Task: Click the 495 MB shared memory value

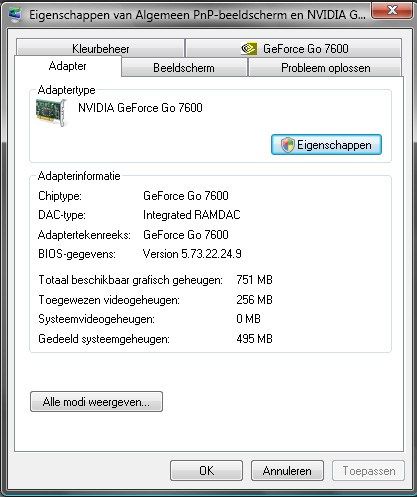Action: coord(254,339)
